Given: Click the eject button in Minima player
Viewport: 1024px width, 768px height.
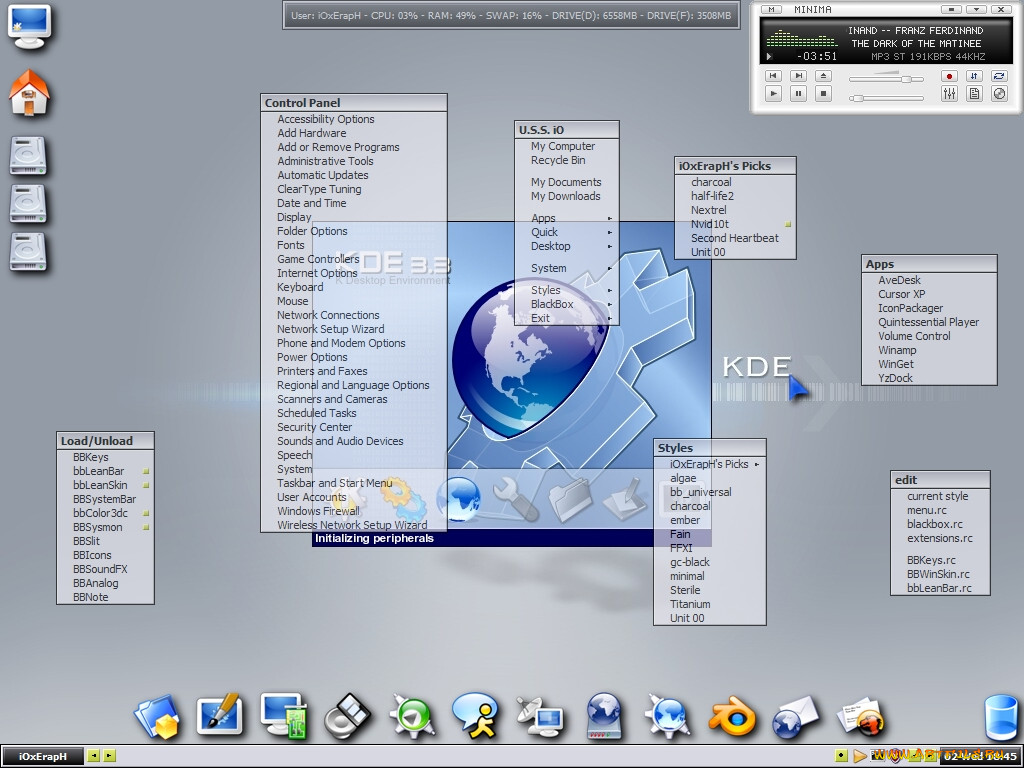Looking at the screenshot, I should 823,76.
